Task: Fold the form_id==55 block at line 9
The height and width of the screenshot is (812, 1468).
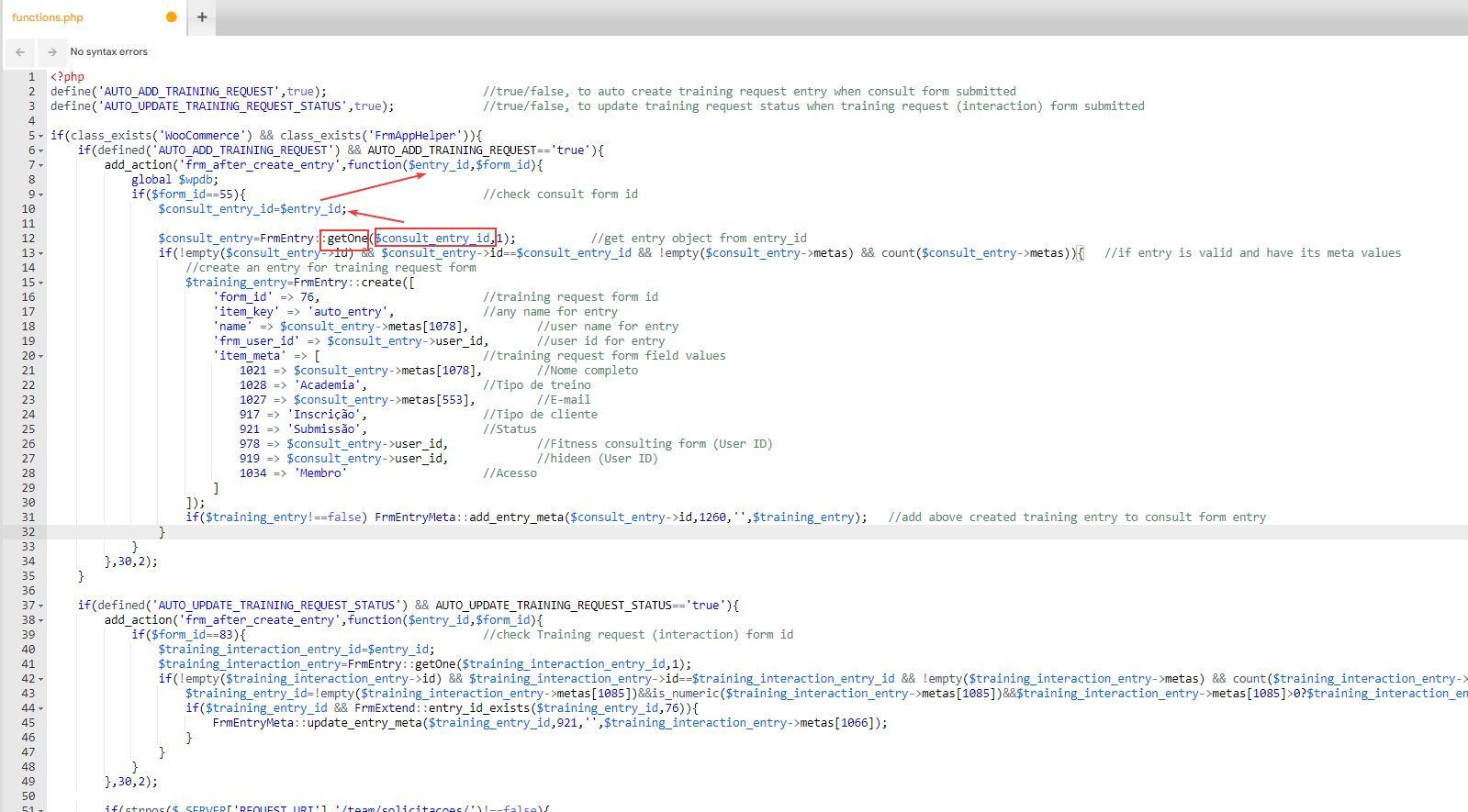Action: [x=42, y=195]
